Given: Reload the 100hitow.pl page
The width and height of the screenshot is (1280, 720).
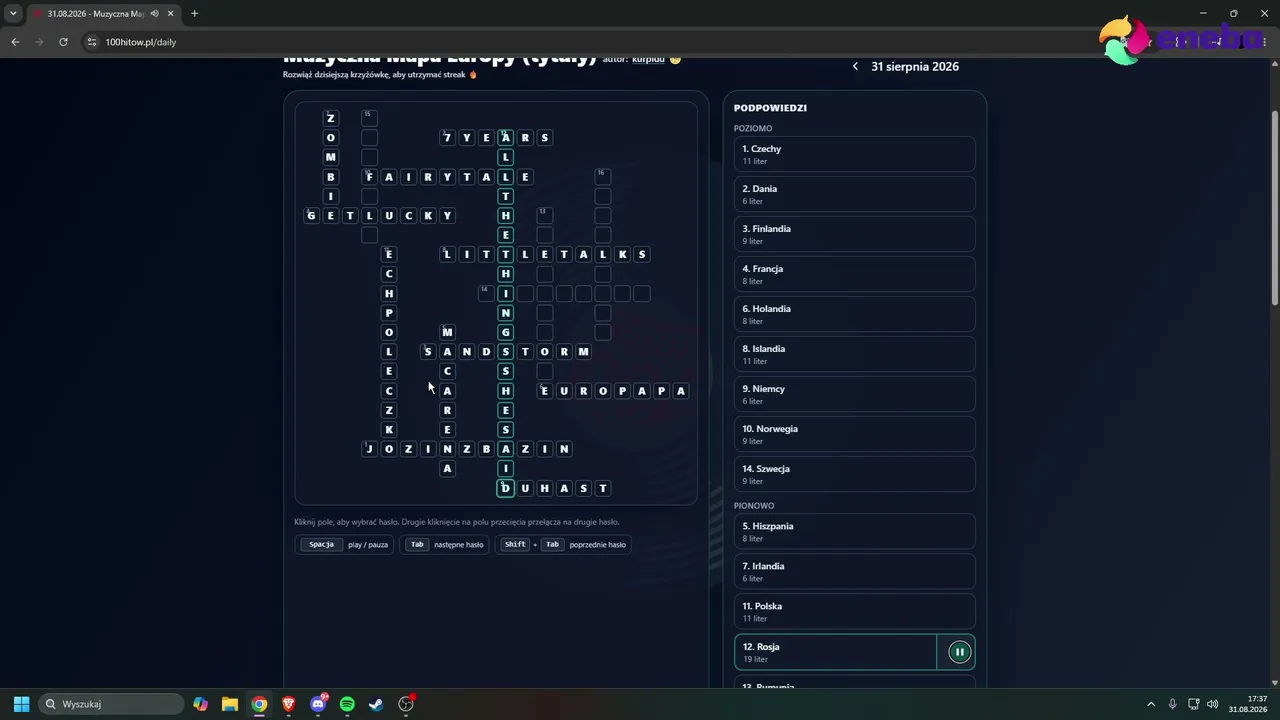Looking at the screenshot, I should click(63, 42).
